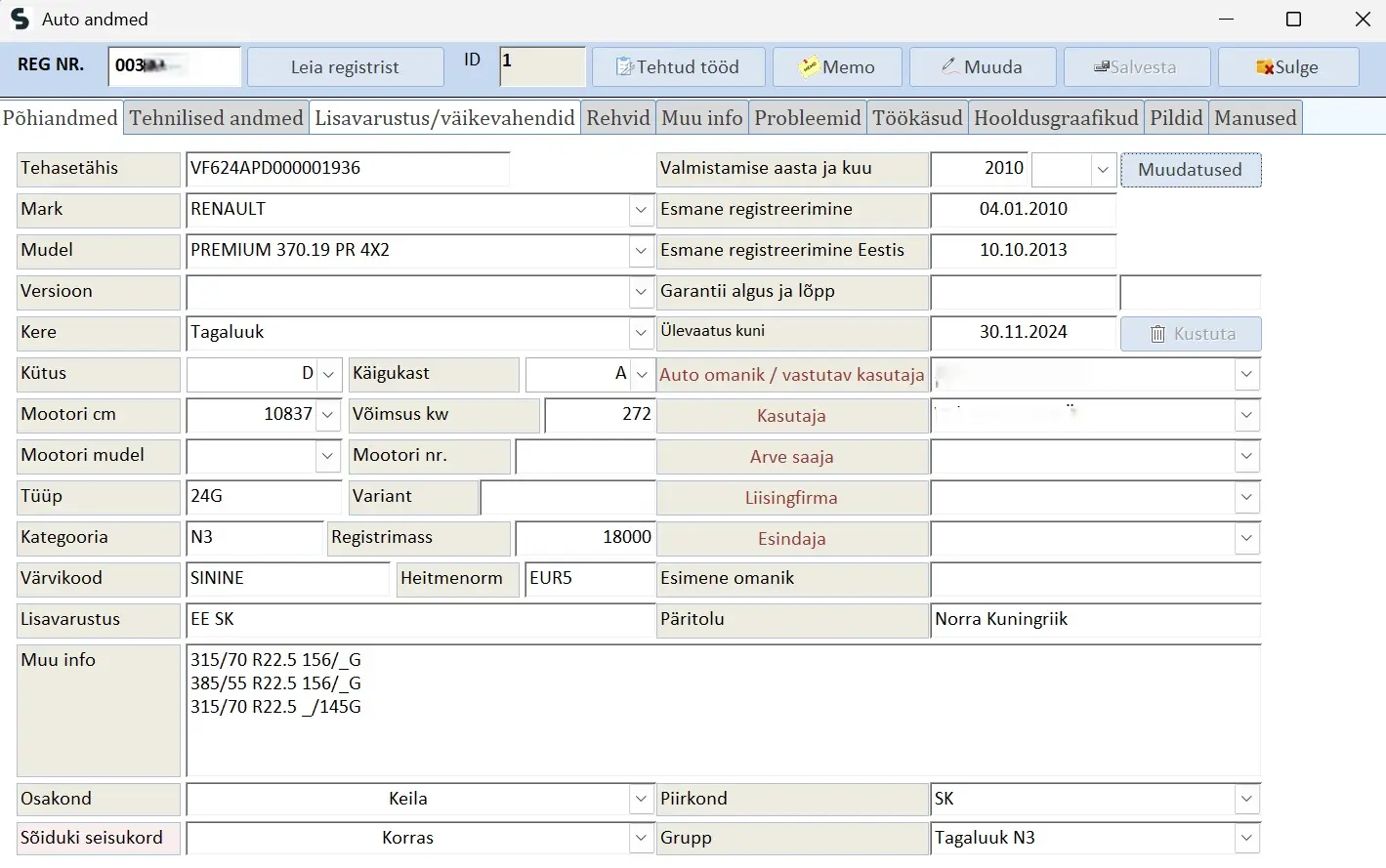The width and height of the screenshot is (1386, 868).
Task: Click the Garantii algus date field
Action: (x=1024, y=292)
